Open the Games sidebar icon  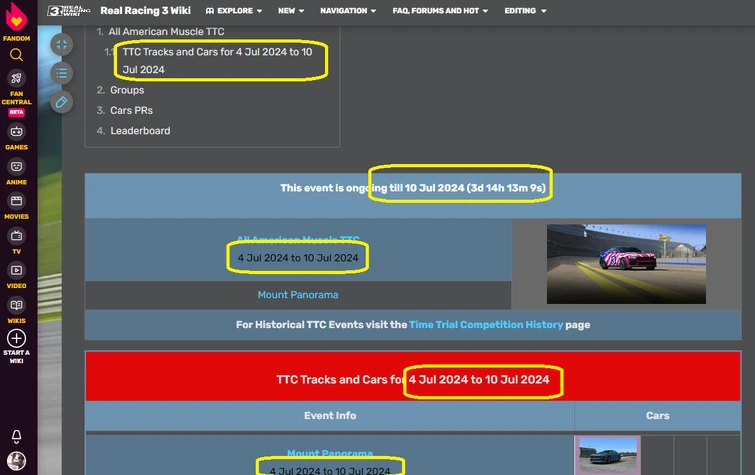(x=16, y=132)
